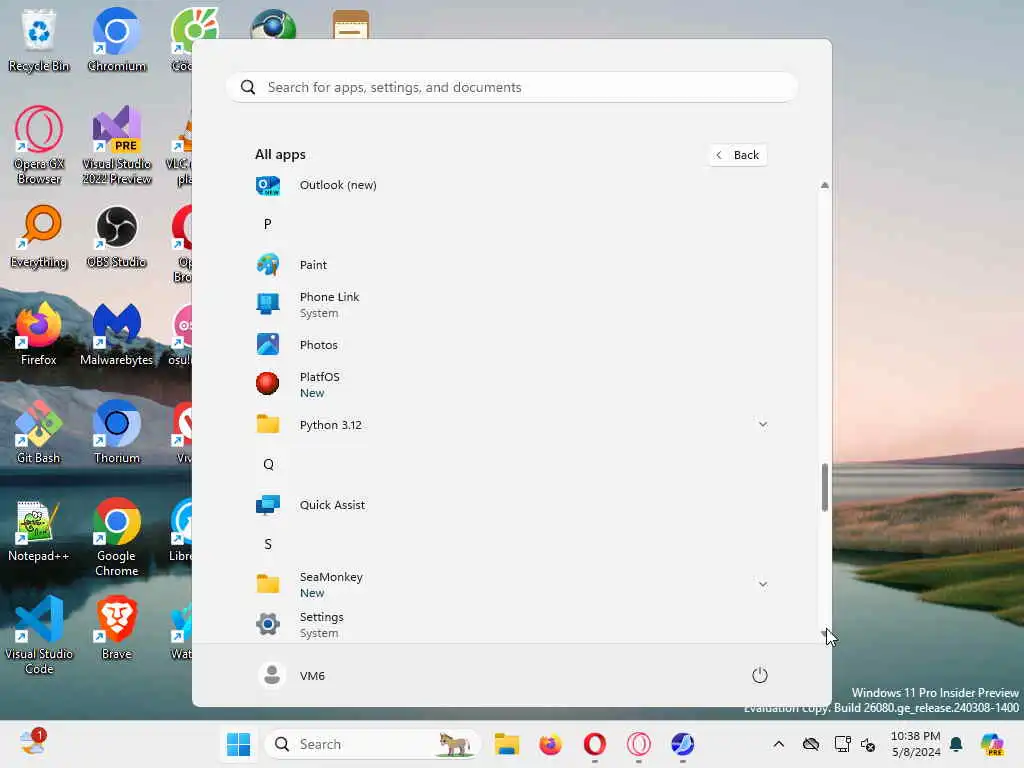Open Phone Link app
Screen dimensions: 1024x768
[x=511, y=304]
